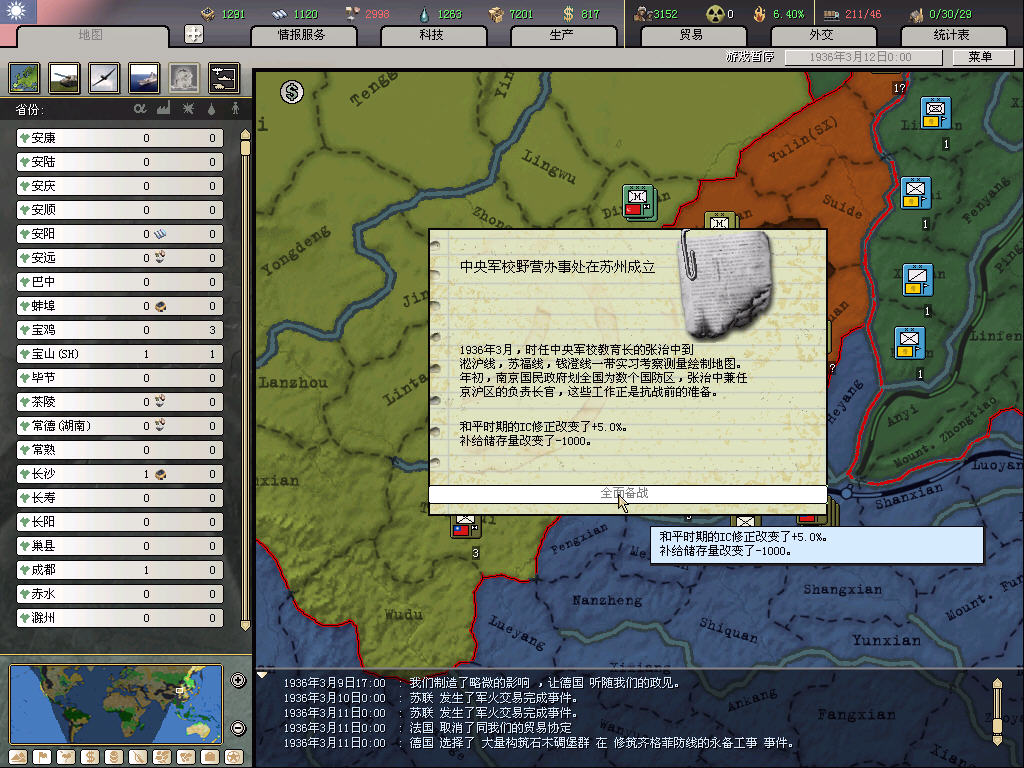Click the nation flag at top-left corner
This screenshot has height=768, width=1024.
tap(18, 12)
